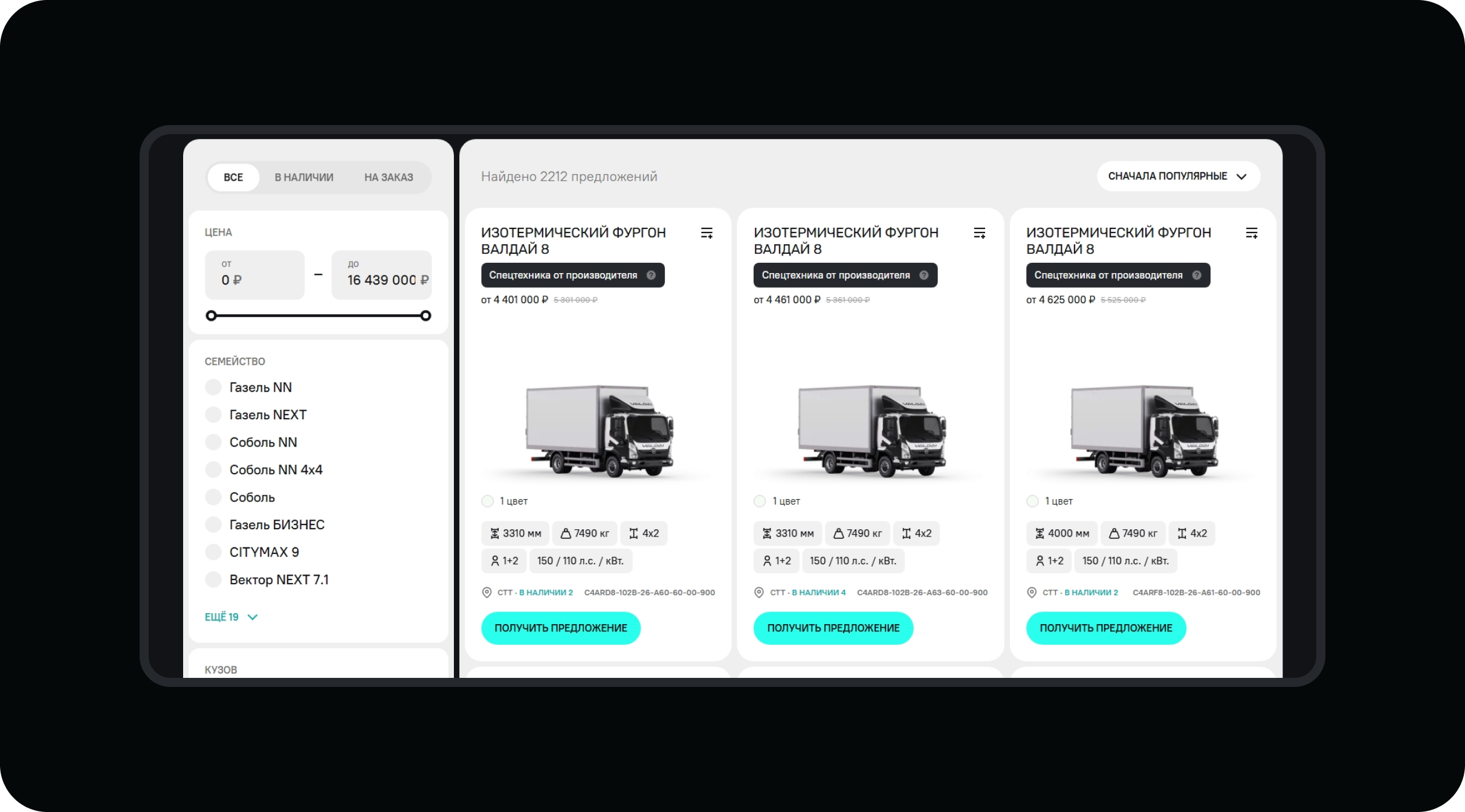This screenshot has height=812, width=1465.
Task: Click 'Найдено 2212 предложений' text
Action: (x=569, y=177)
